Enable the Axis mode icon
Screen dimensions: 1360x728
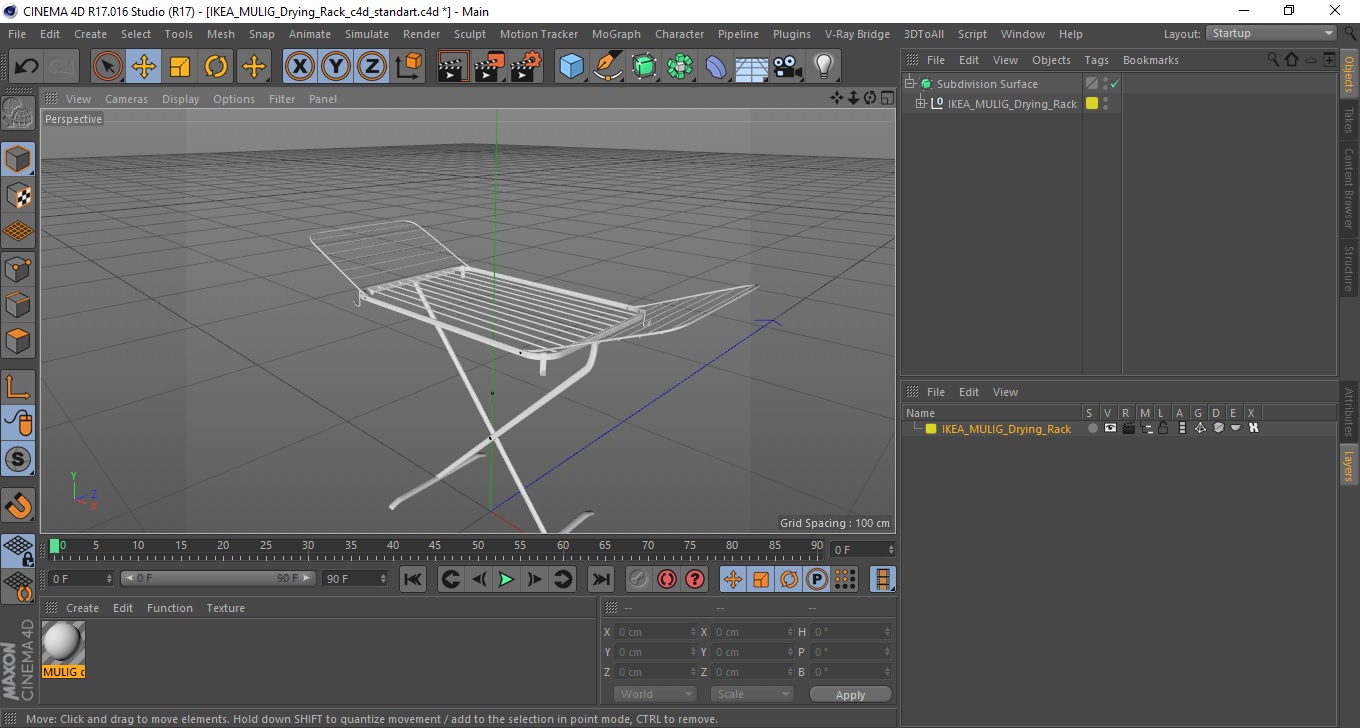[x=18, y=386]
